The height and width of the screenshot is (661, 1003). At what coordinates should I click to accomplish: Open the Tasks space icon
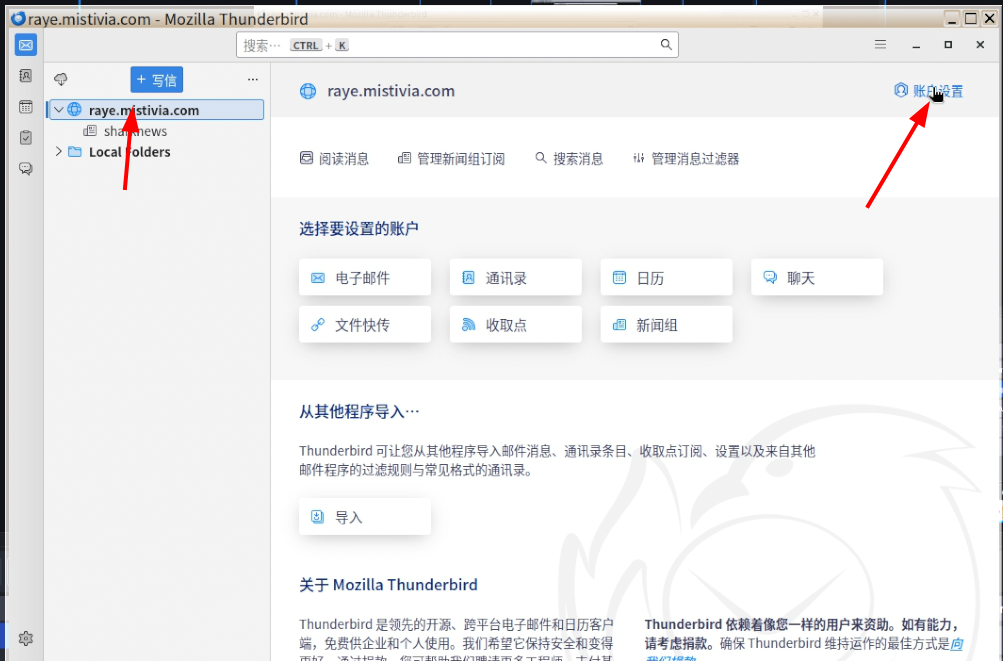coord(26,138)
